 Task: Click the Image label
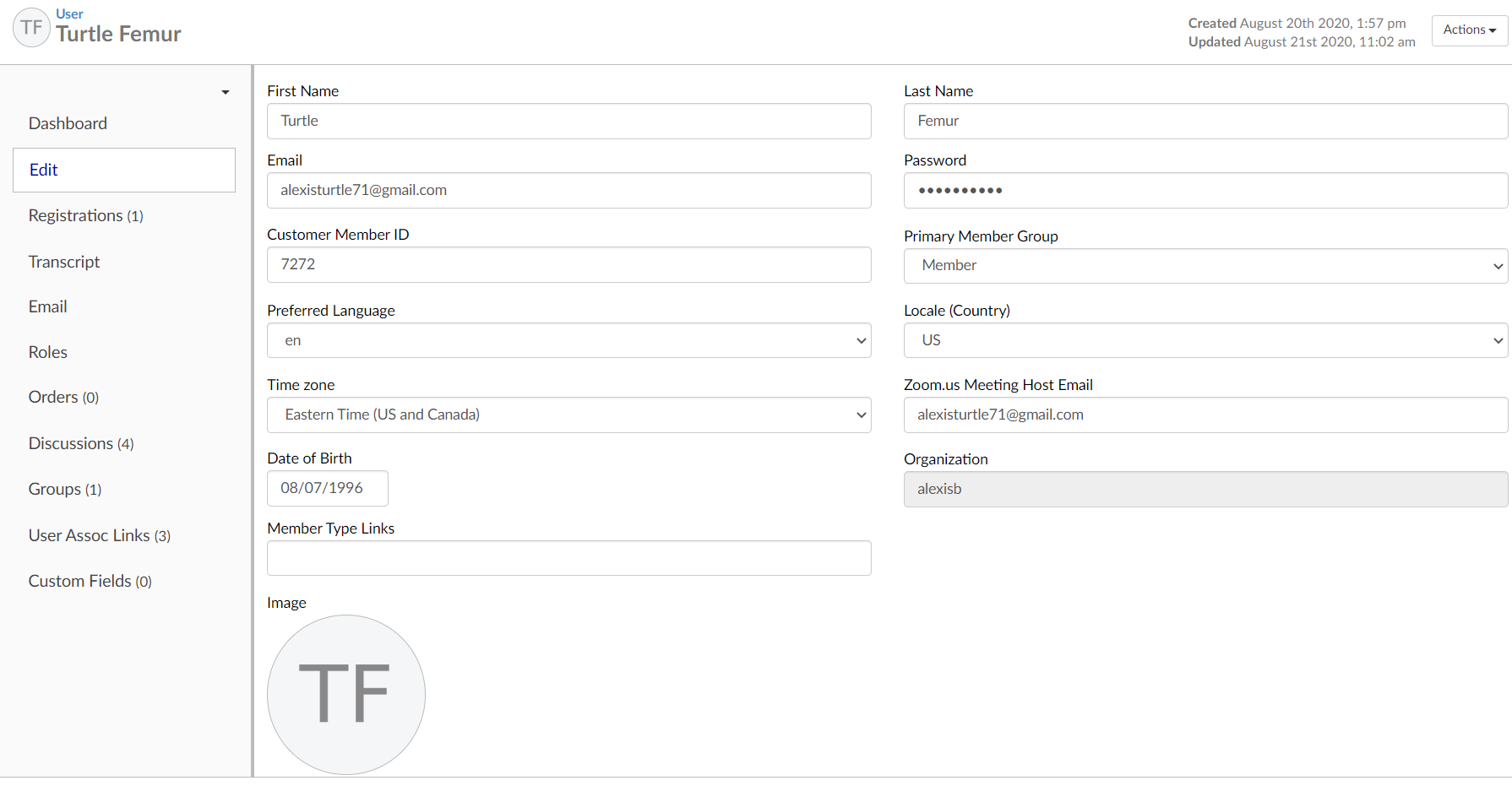point(286,603)
